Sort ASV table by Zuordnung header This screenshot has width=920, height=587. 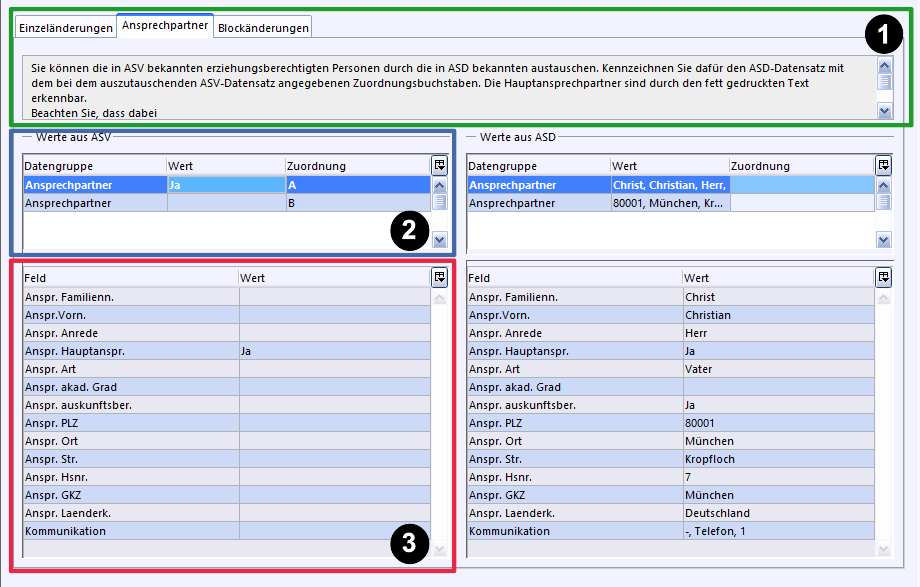click(x=358, y=166)
